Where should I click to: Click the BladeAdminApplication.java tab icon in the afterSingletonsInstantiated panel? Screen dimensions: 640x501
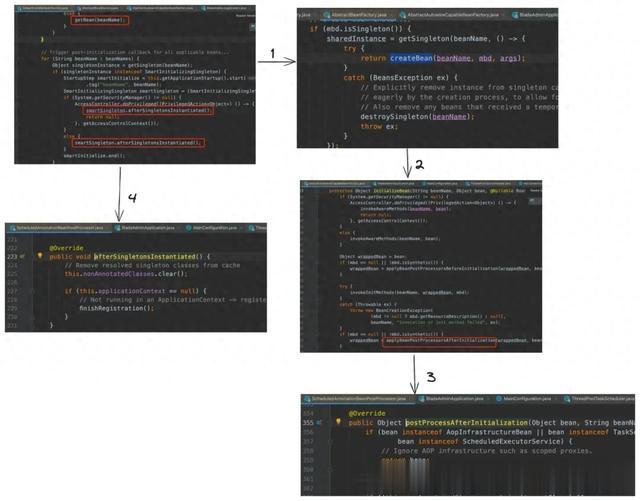click(x=118, y=228)
